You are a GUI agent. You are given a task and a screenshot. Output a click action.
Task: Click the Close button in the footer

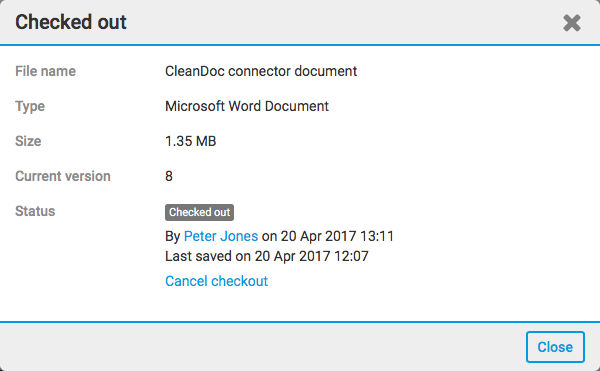(x=555, y=347)
